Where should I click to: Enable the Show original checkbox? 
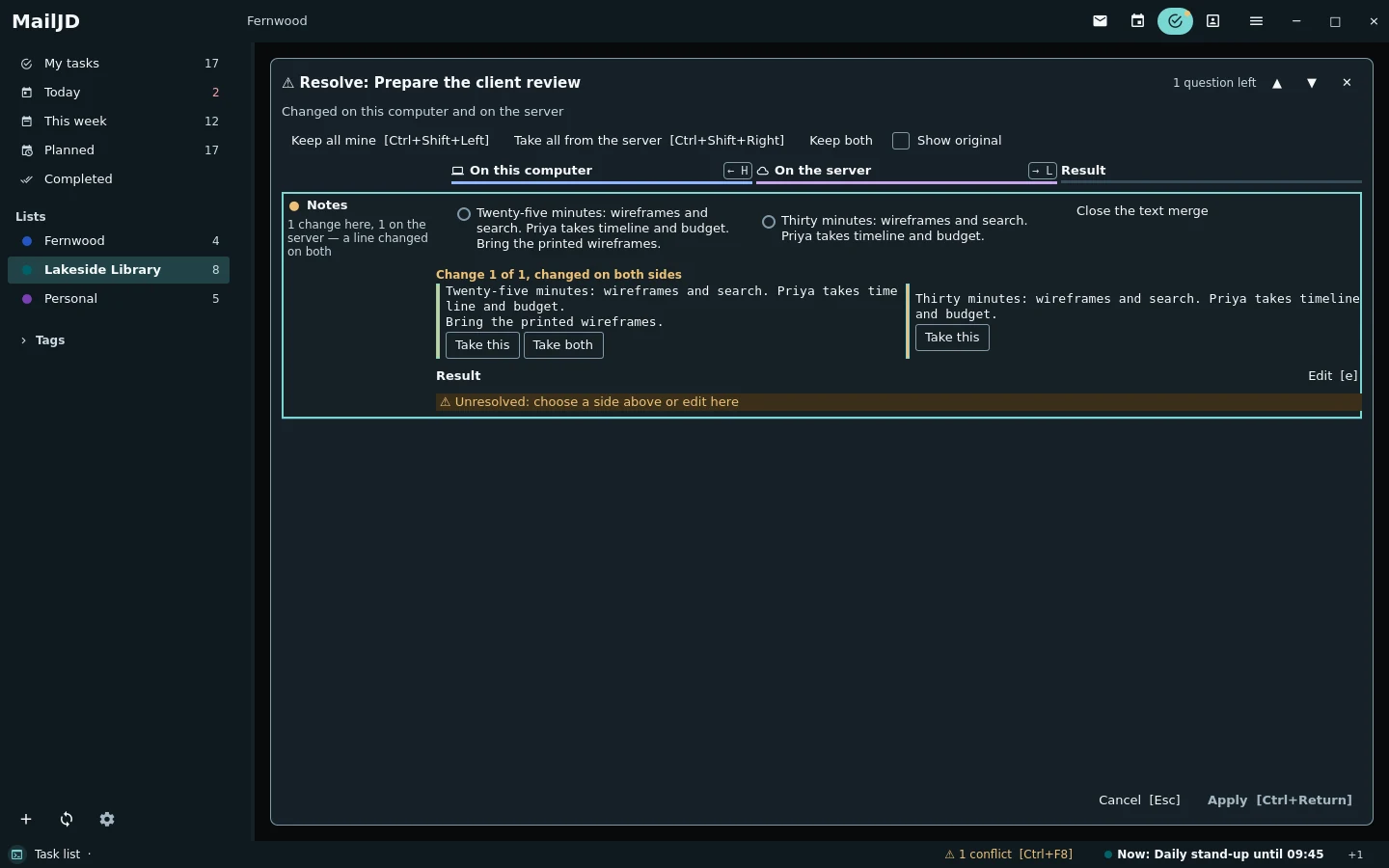(901, 141)
